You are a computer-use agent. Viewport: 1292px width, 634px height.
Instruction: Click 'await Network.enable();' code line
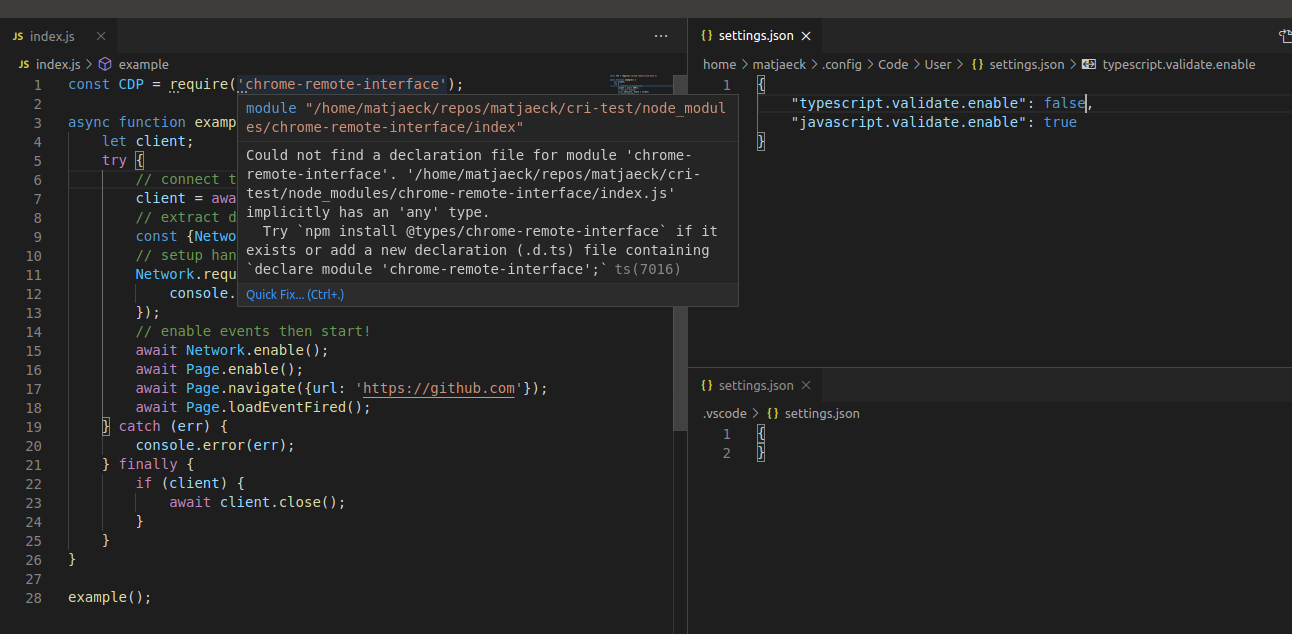click(x=232, y=350)
